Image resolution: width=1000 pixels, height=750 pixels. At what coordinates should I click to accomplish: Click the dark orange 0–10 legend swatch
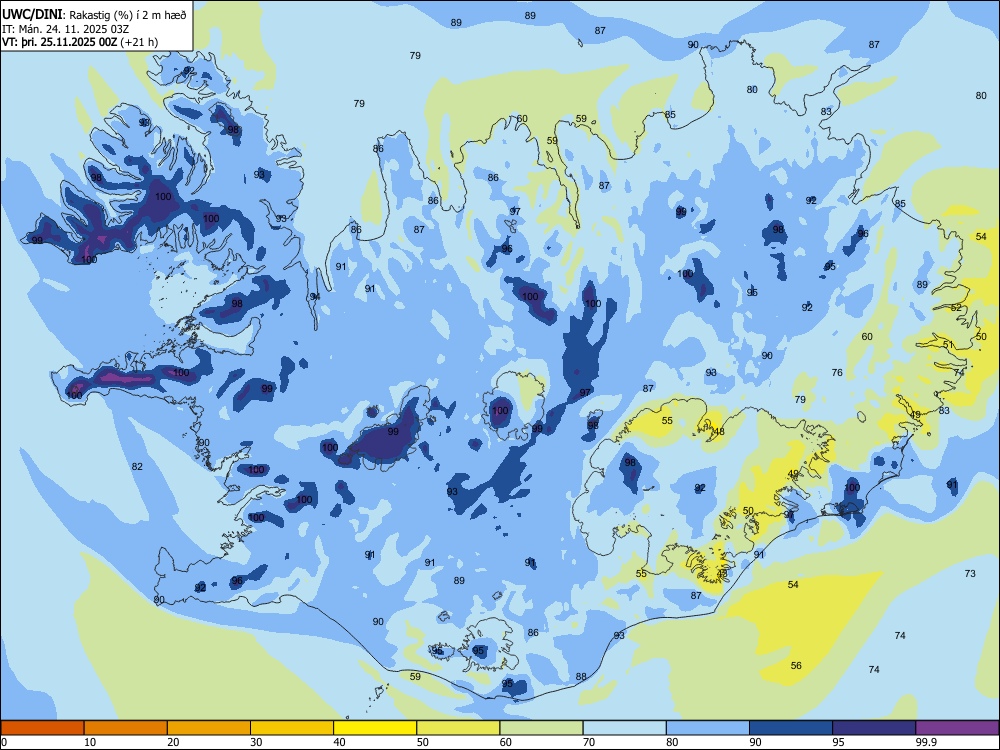tap(42, 728)
